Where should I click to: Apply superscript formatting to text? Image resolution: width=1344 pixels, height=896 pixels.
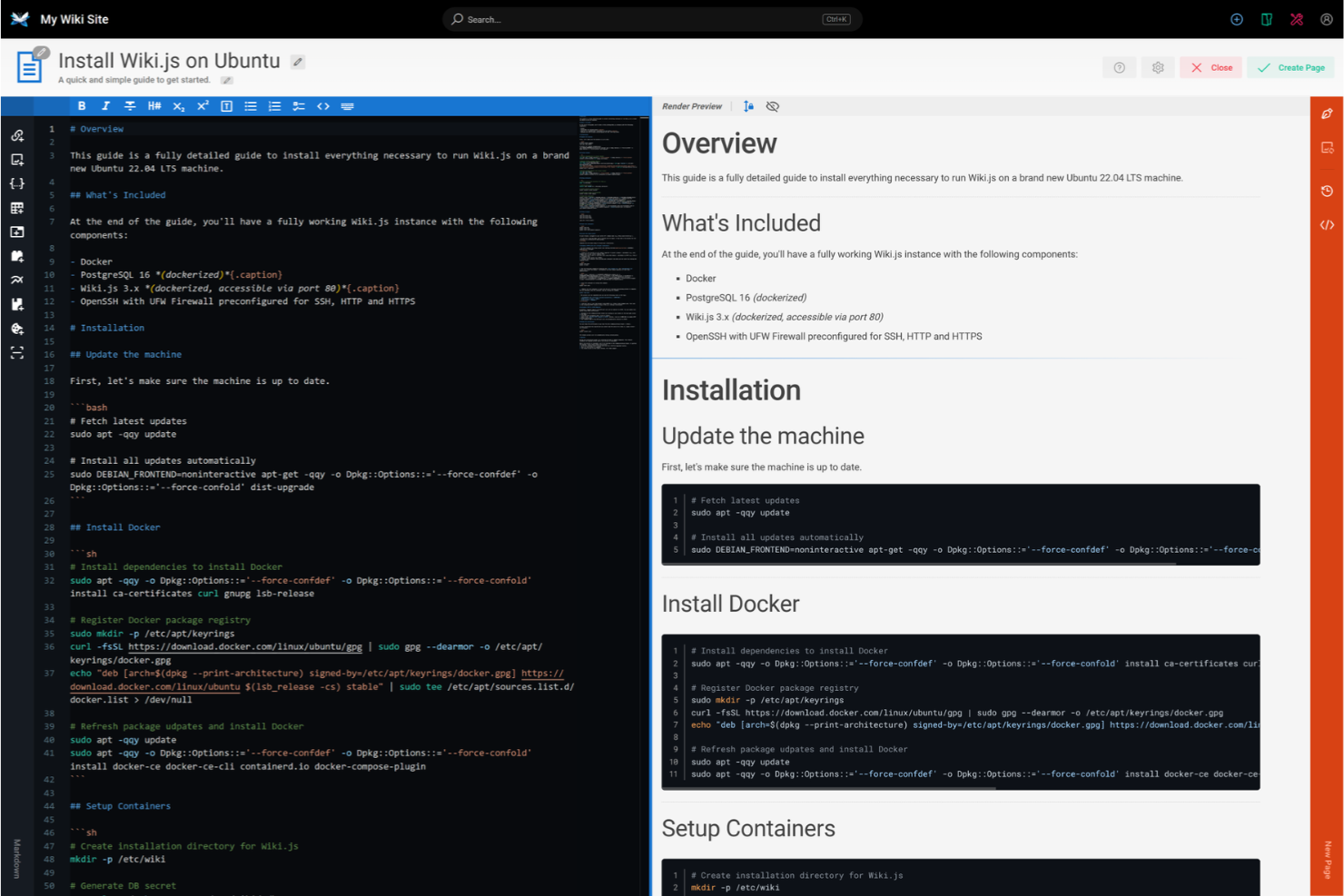coord(202,105)
